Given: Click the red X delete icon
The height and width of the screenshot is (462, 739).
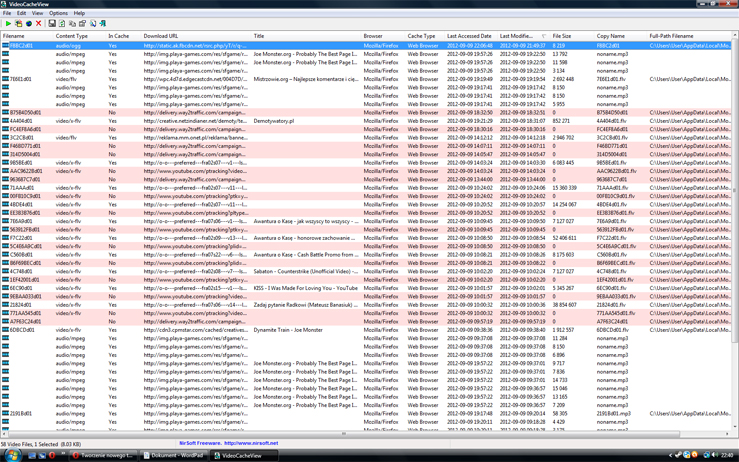Looking at the screenshot, I should click(39, 23).
